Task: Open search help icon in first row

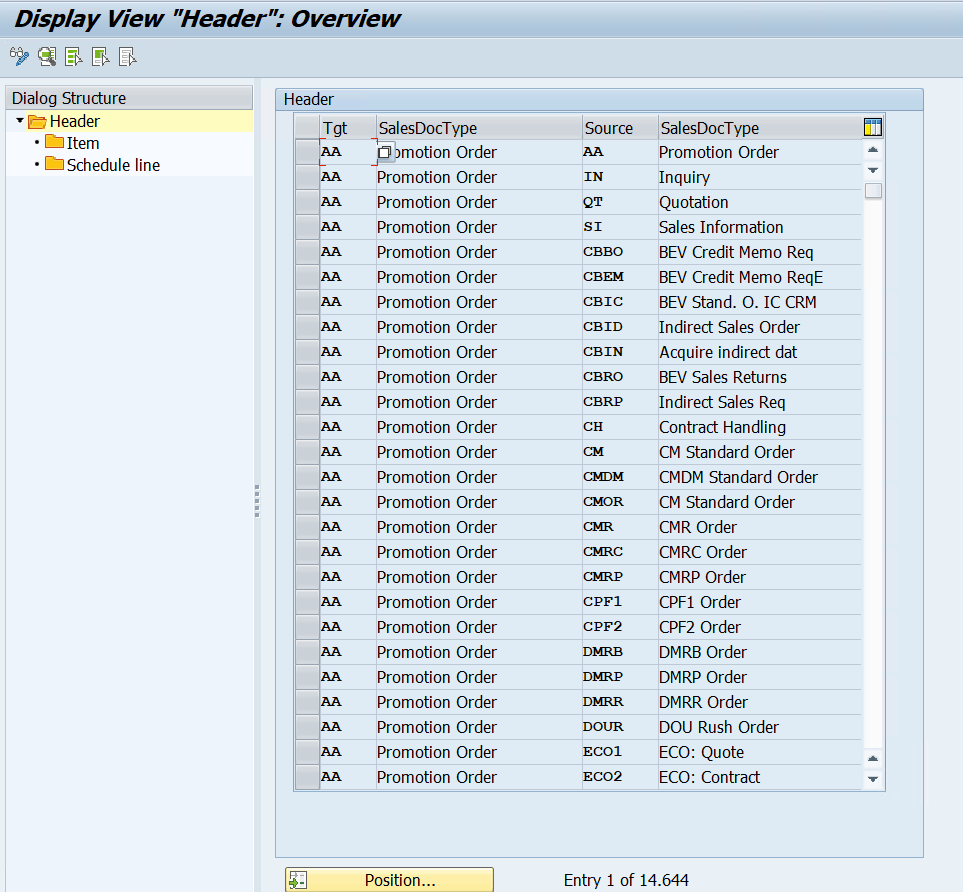Action: 384,152
